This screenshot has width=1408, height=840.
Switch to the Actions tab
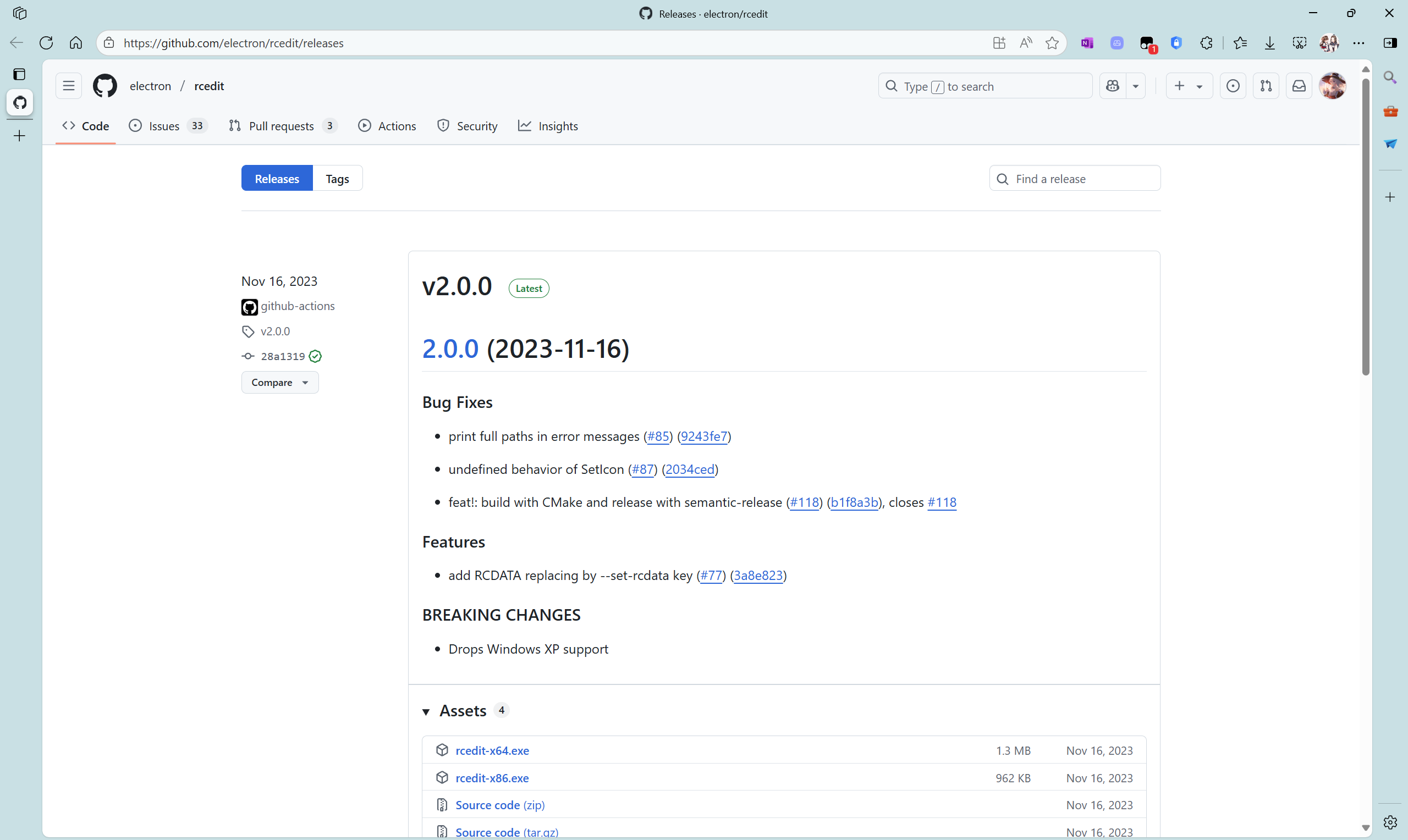click(387, 126)
